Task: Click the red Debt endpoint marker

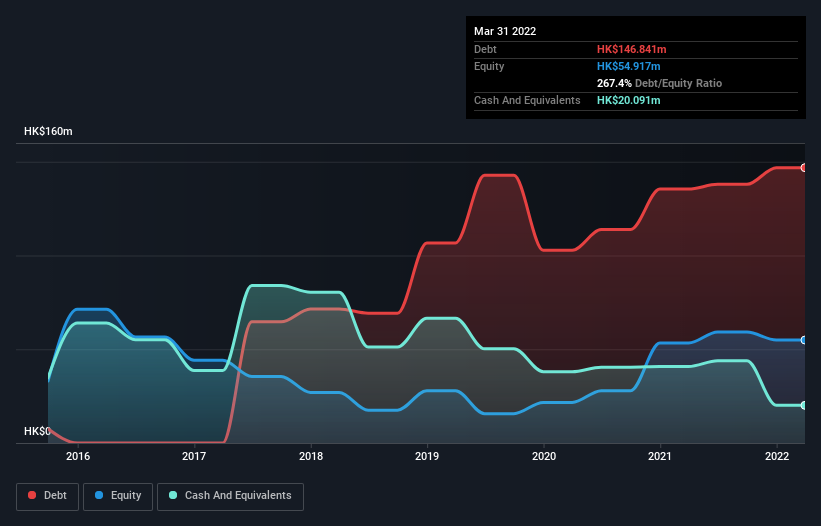Action: tap(804, 168)
